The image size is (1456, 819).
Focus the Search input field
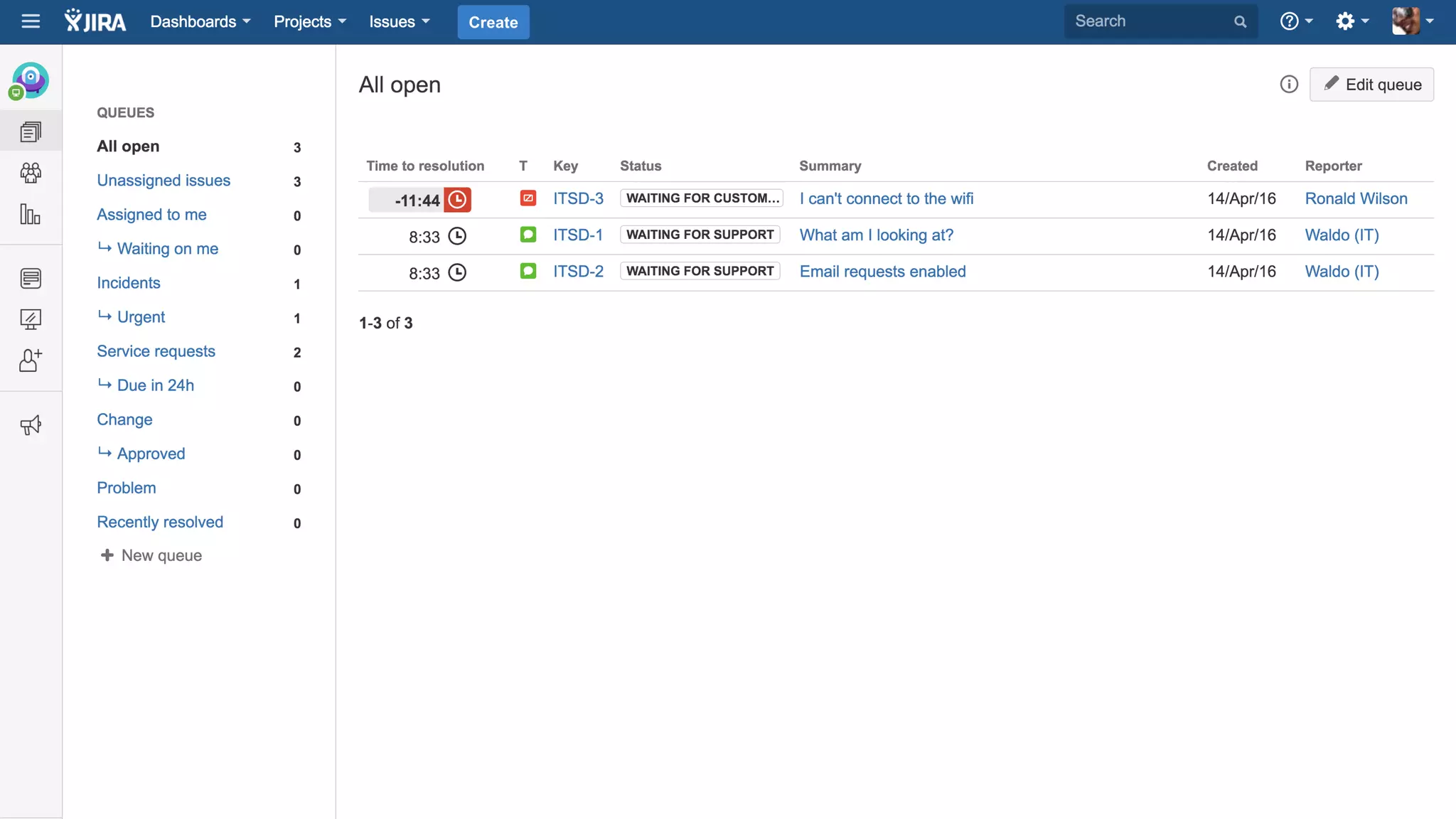coord(1152,21)
